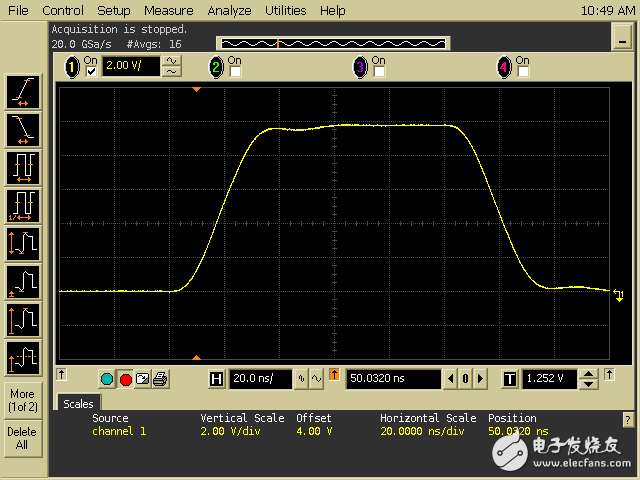Enable the channel 4 On checkbox
This screenshot has width=640, height=480.
pos(522,72)
